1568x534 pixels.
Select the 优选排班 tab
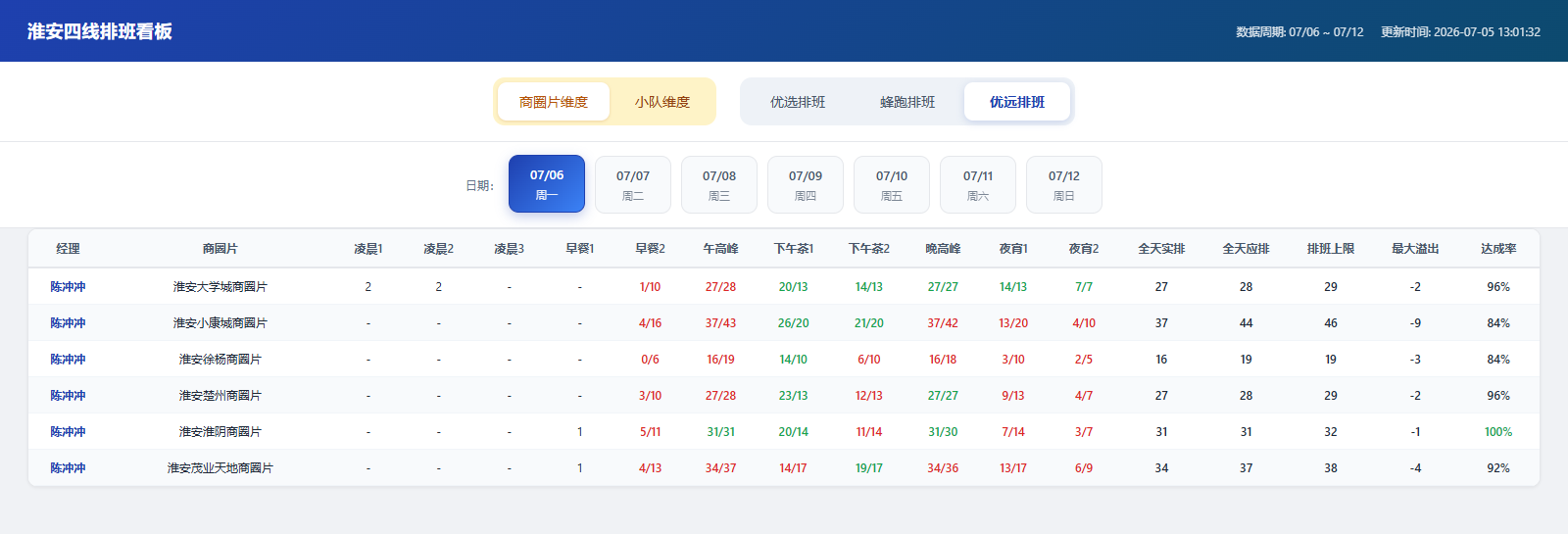coord(798,102)
